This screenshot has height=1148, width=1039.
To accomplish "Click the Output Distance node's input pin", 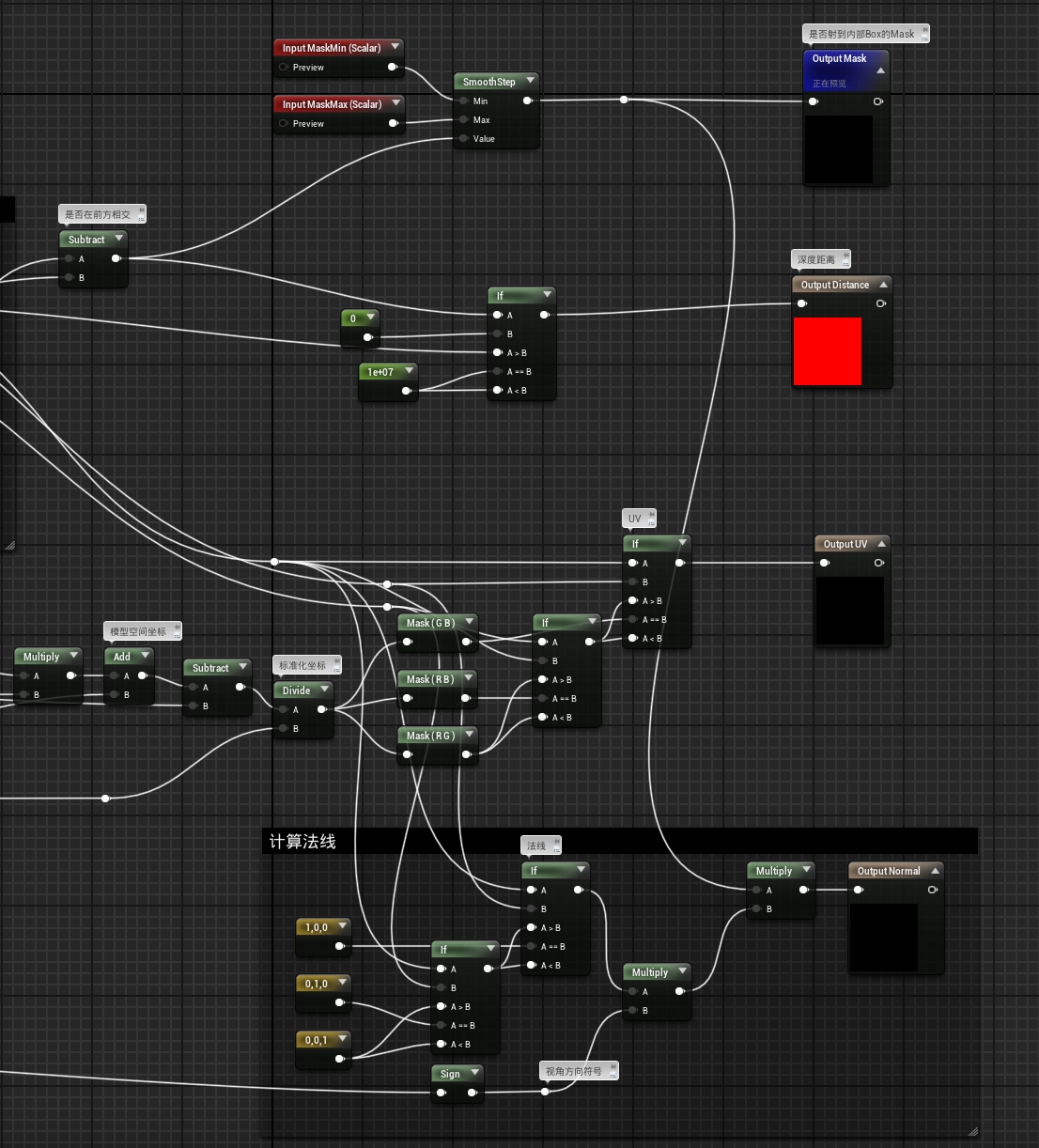I will (x=801, y=303).
